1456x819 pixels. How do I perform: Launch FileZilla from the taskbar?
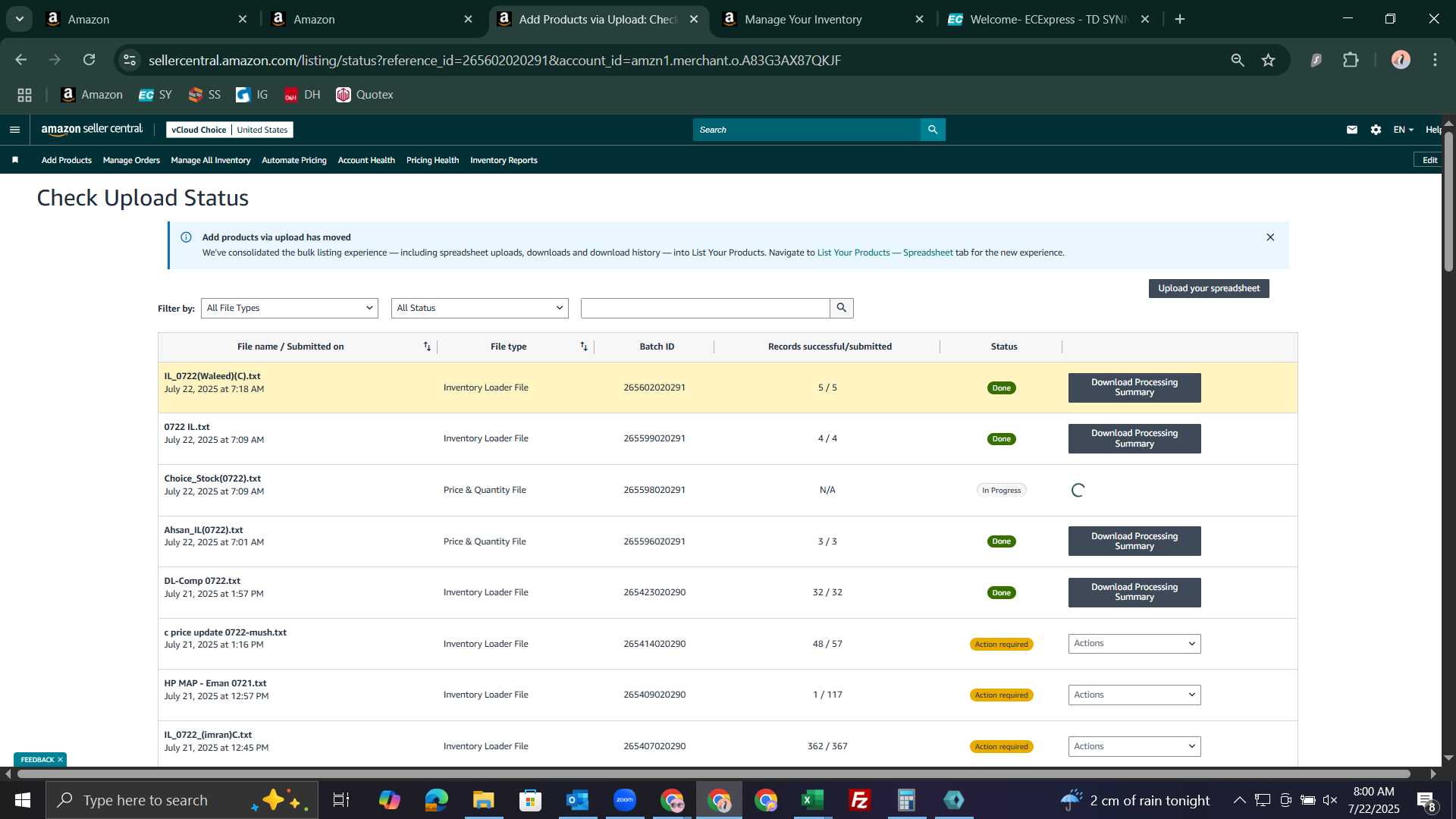859,800
